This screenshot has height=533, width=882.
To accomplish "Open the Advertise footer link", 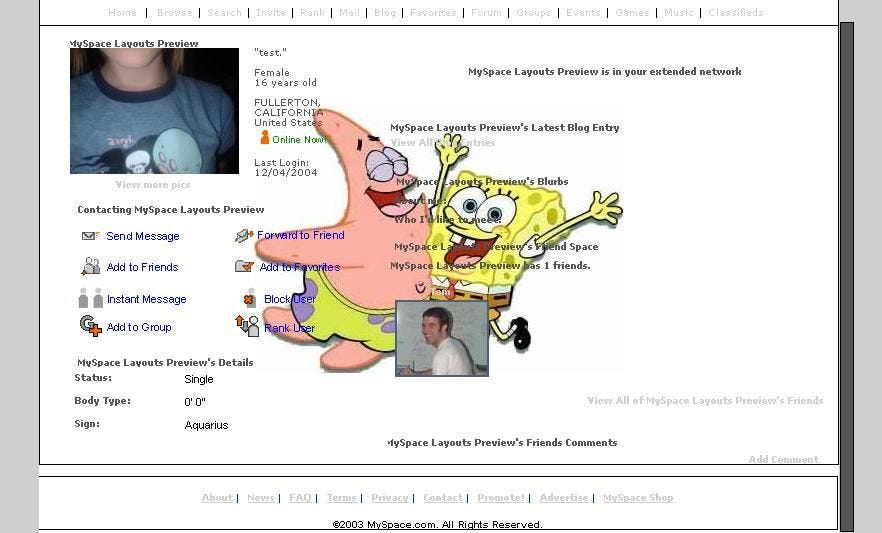I will 564,498.
